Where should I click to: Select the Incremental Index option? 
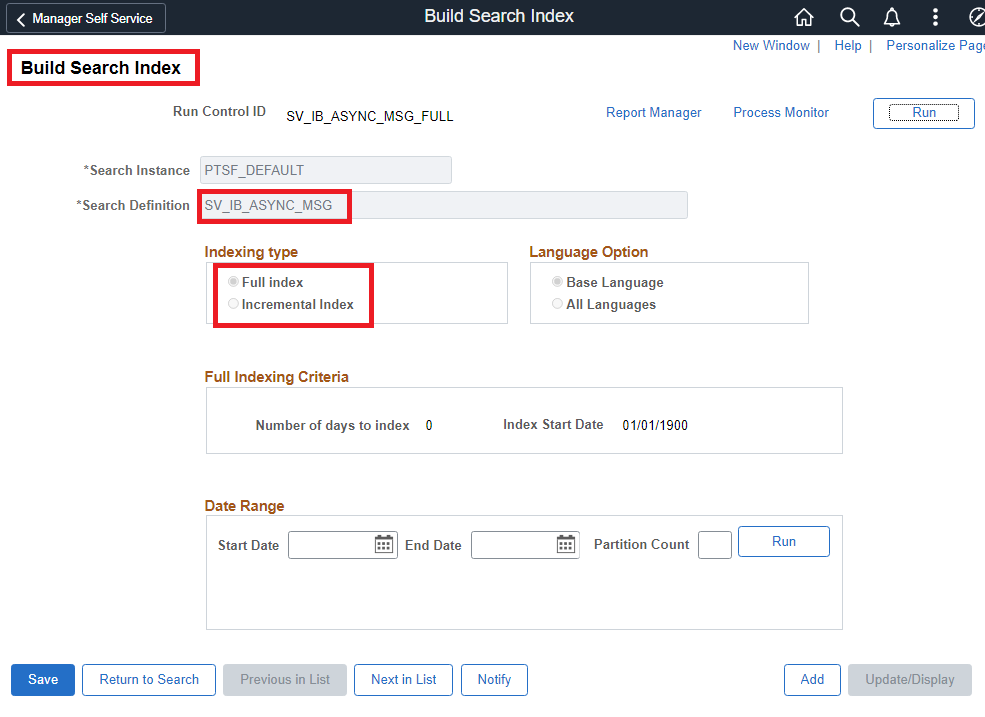pos(234,304)
